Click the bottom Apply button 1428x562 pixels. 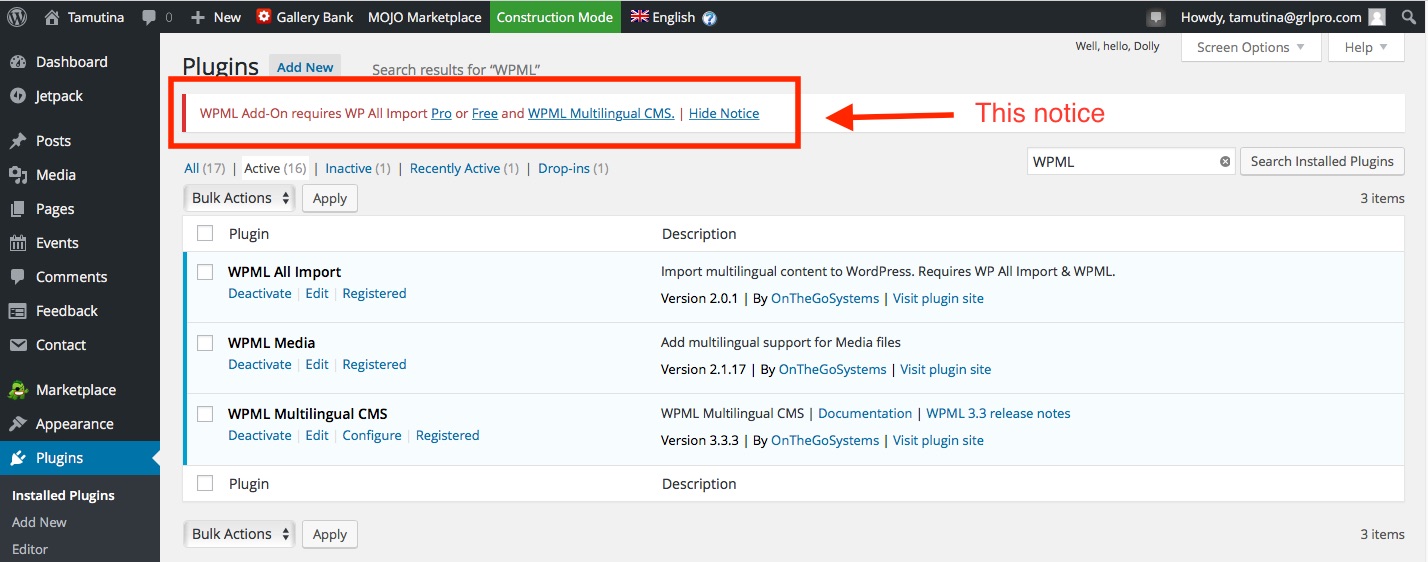pyautogui.click(x=330, y=534)
